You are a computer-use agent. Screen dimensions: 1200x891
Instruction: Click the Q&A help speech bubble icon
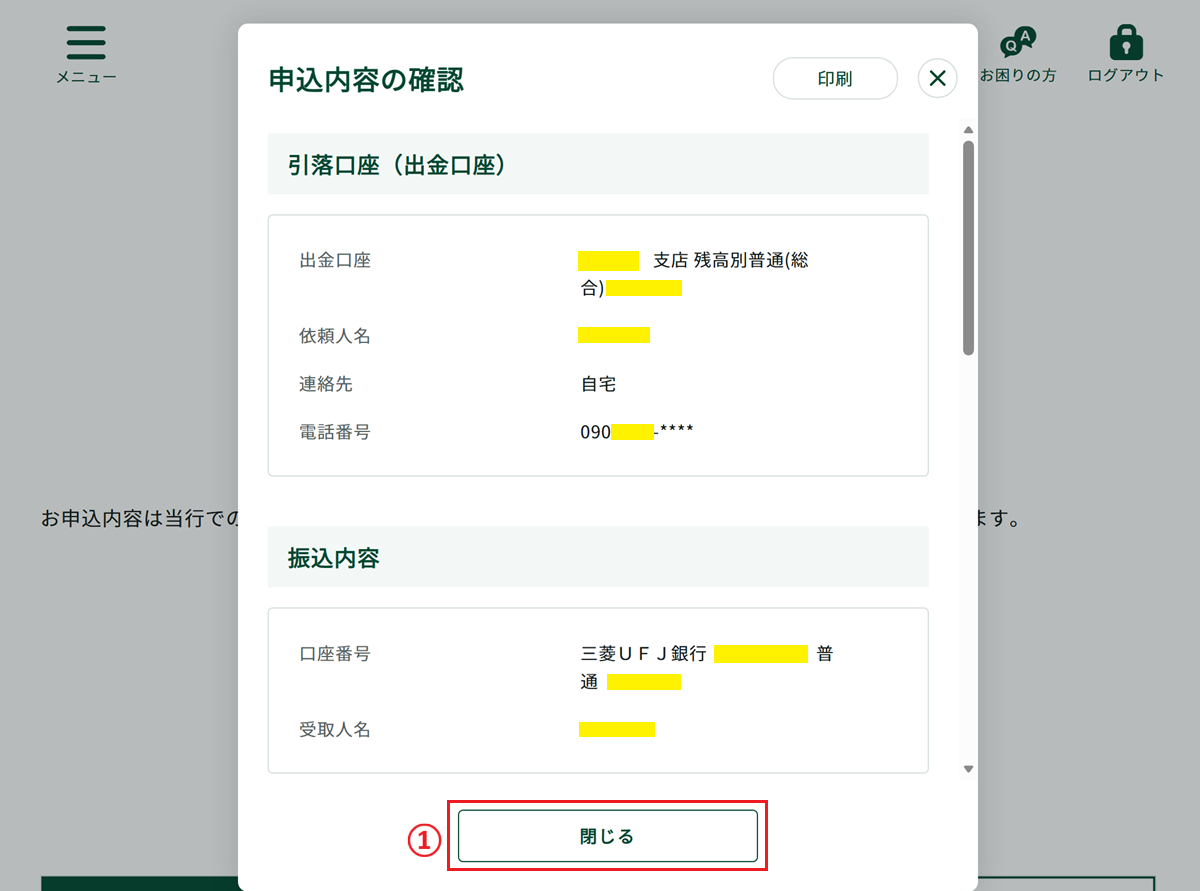[1017, 42]
